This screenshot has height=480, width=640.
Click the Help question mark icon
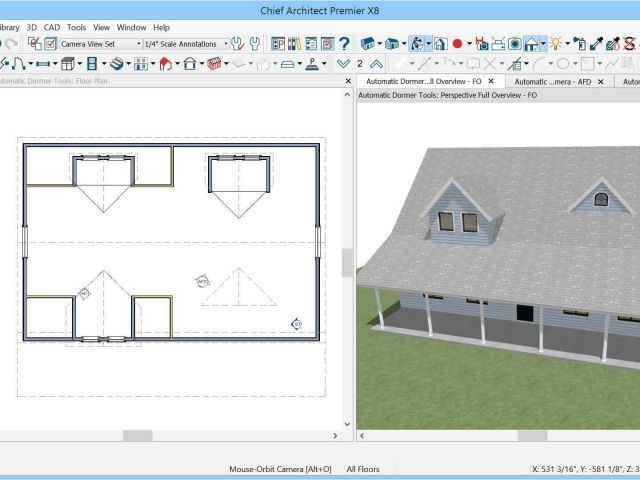344,44
